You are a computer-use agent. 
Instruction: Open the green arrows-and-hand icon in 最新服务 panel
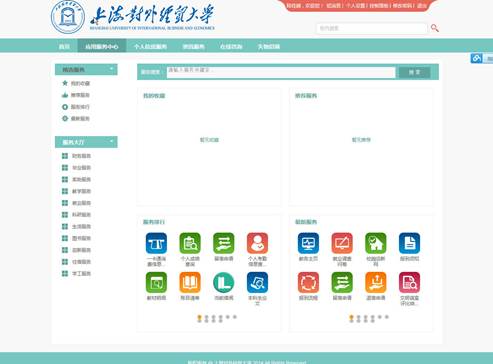(342, 283)
